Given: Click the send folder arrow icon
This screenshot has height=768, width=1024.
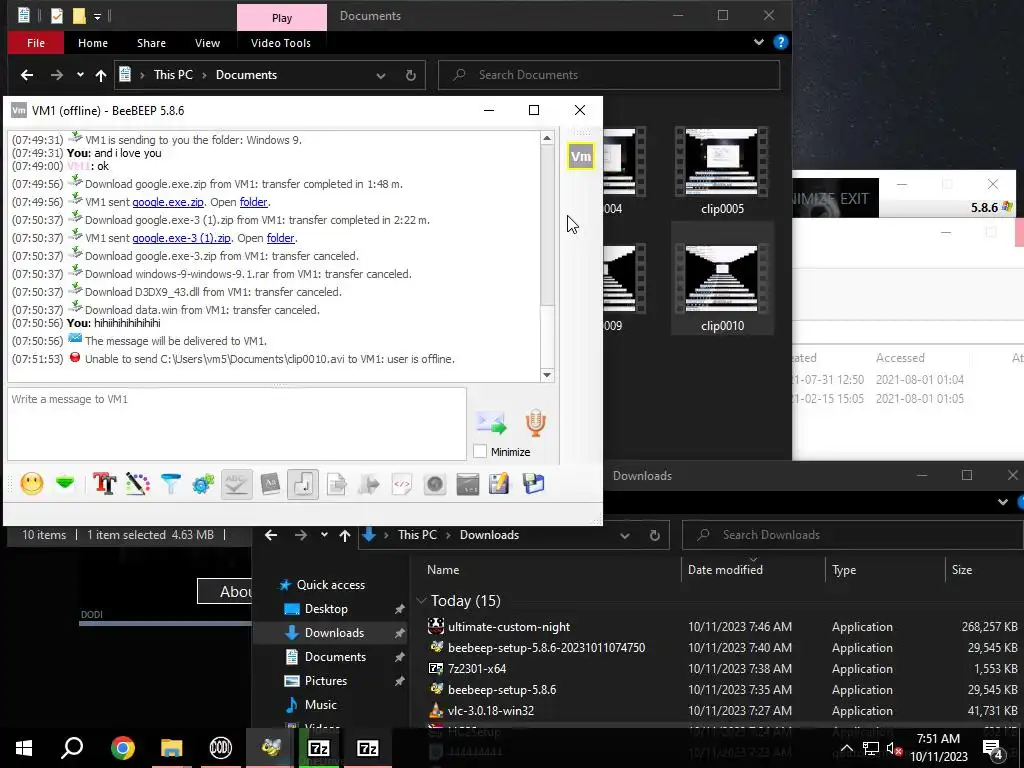Looking at the screenshot, I should pos(369,484).
